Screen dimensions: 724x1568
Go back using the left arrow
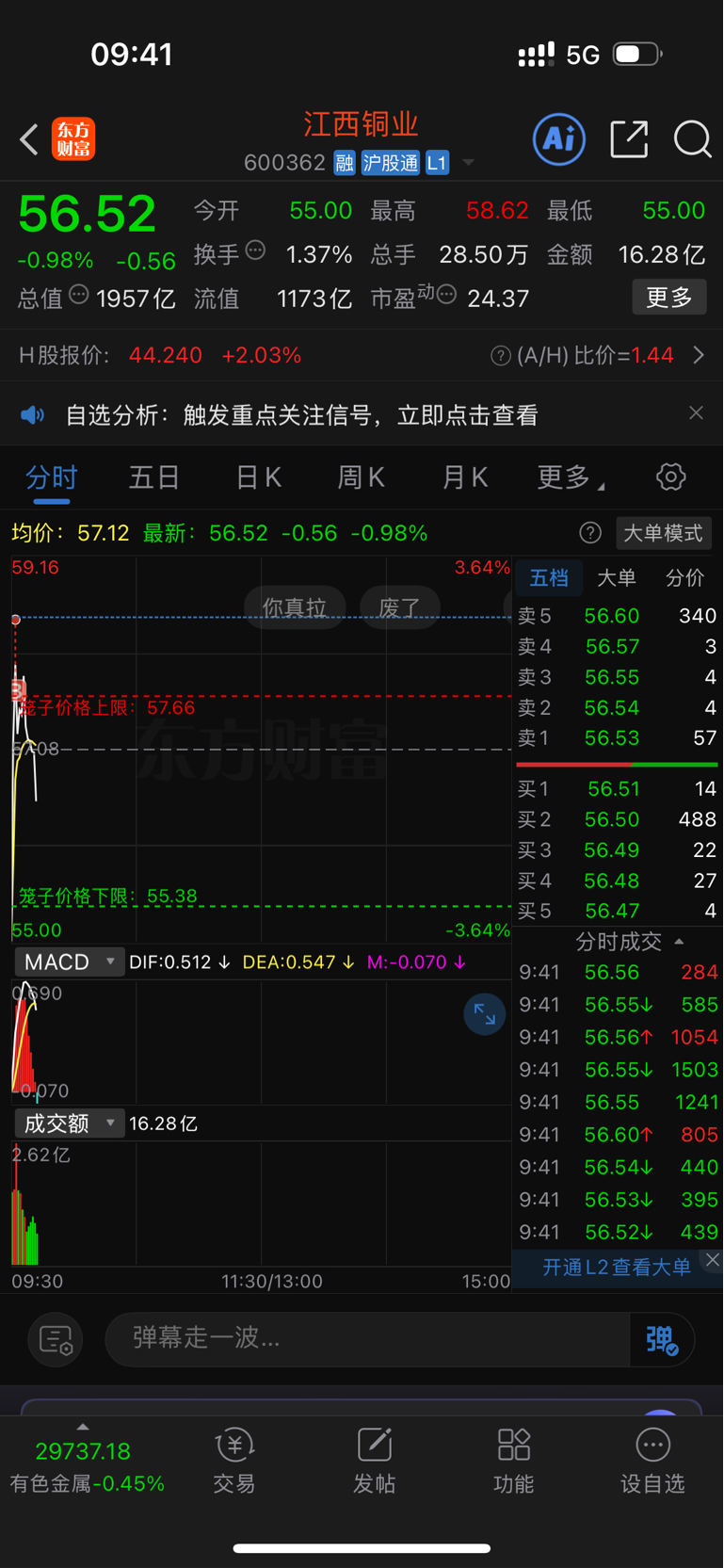click(x=29, y=139)
